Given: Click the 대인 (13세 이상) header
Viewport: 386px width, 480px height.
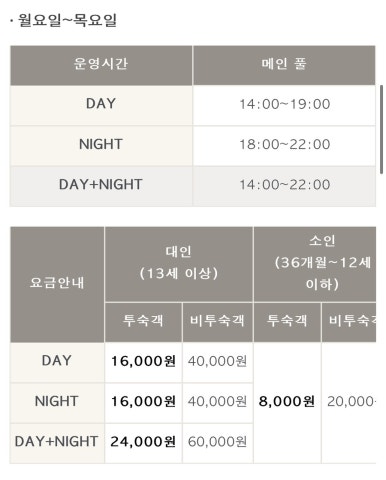Looking at the screenshot, I should coord(179,264).
